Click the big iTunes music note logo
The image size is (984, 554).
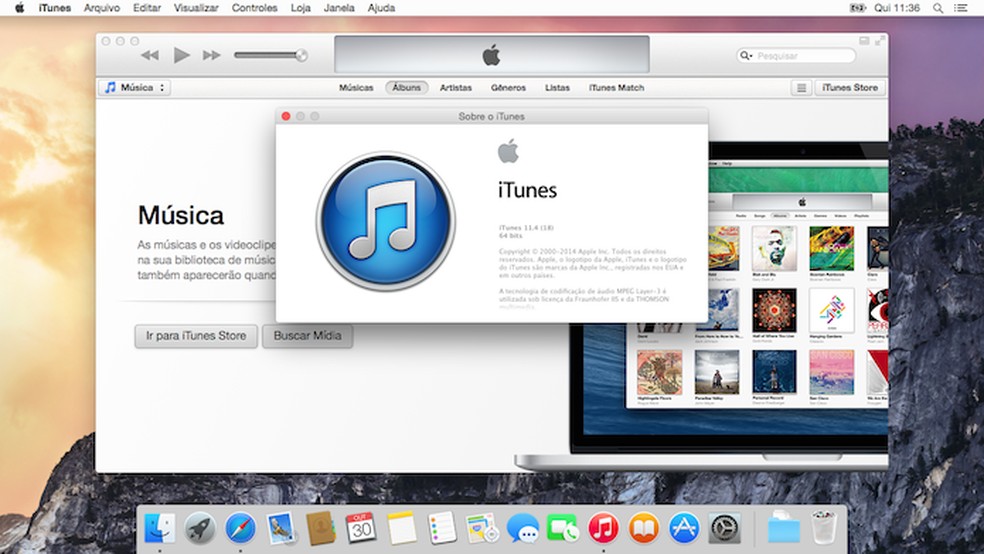[385, 221]
